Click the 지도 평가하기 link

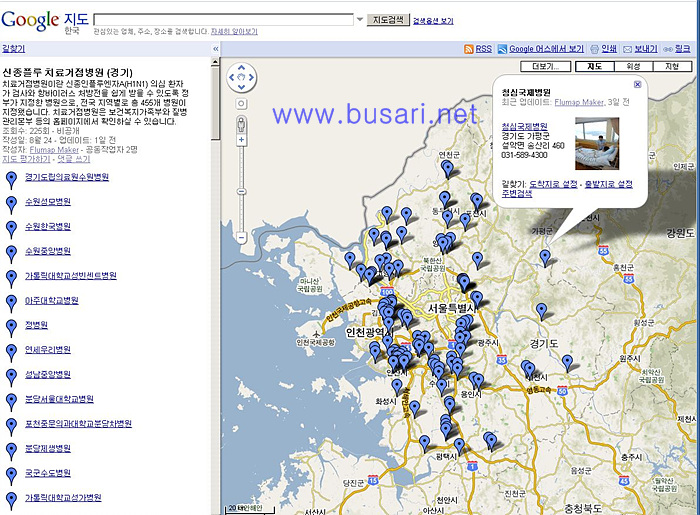(x=26, y=159)
